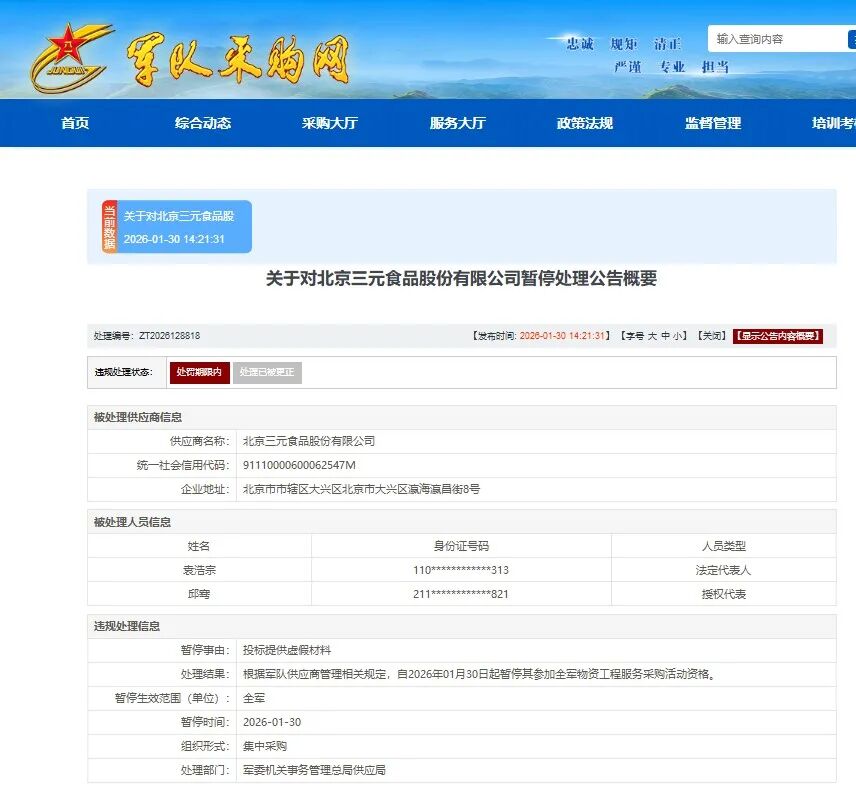856x795 pixels.
Task: Click ID number ending in 821
Action: (461, 594)
